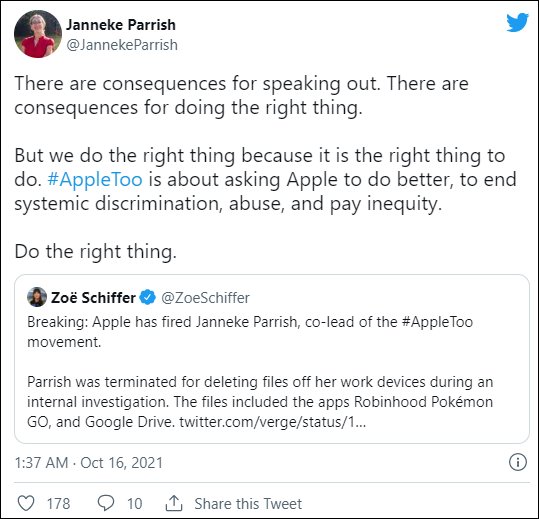Open the tweet info circle icon
Image resolution: width=539 pixels, height=519 pixels.
coord(517,462)
